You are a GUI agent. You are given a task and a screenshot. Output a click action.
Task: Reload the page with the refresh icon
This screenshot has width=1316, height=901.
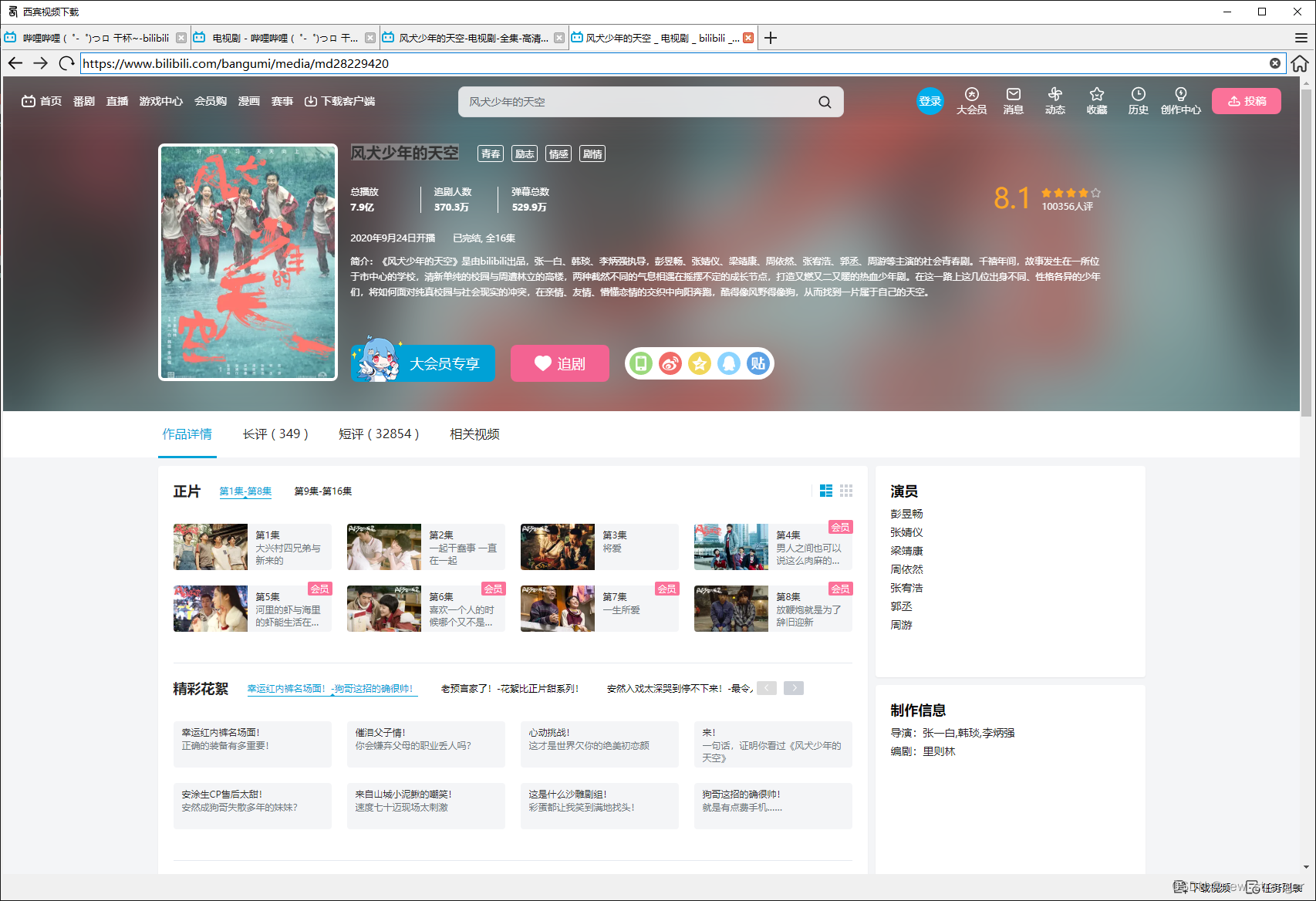67,63
